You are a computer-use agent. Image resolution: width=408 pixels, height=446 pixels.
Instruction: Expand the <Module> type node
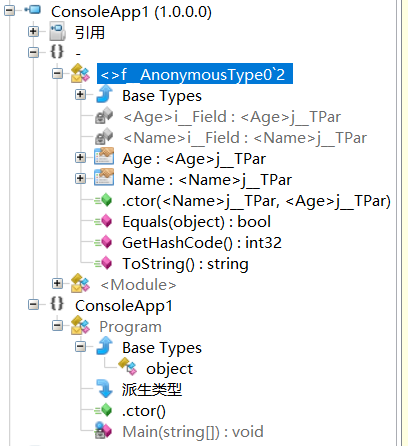point(57,283)
